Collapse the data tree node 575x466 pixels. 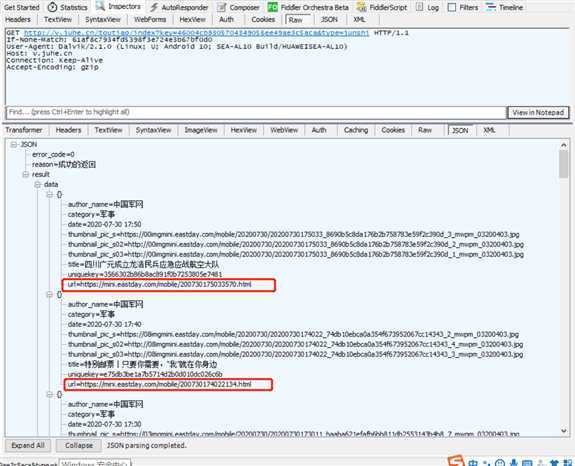[37, 184]
